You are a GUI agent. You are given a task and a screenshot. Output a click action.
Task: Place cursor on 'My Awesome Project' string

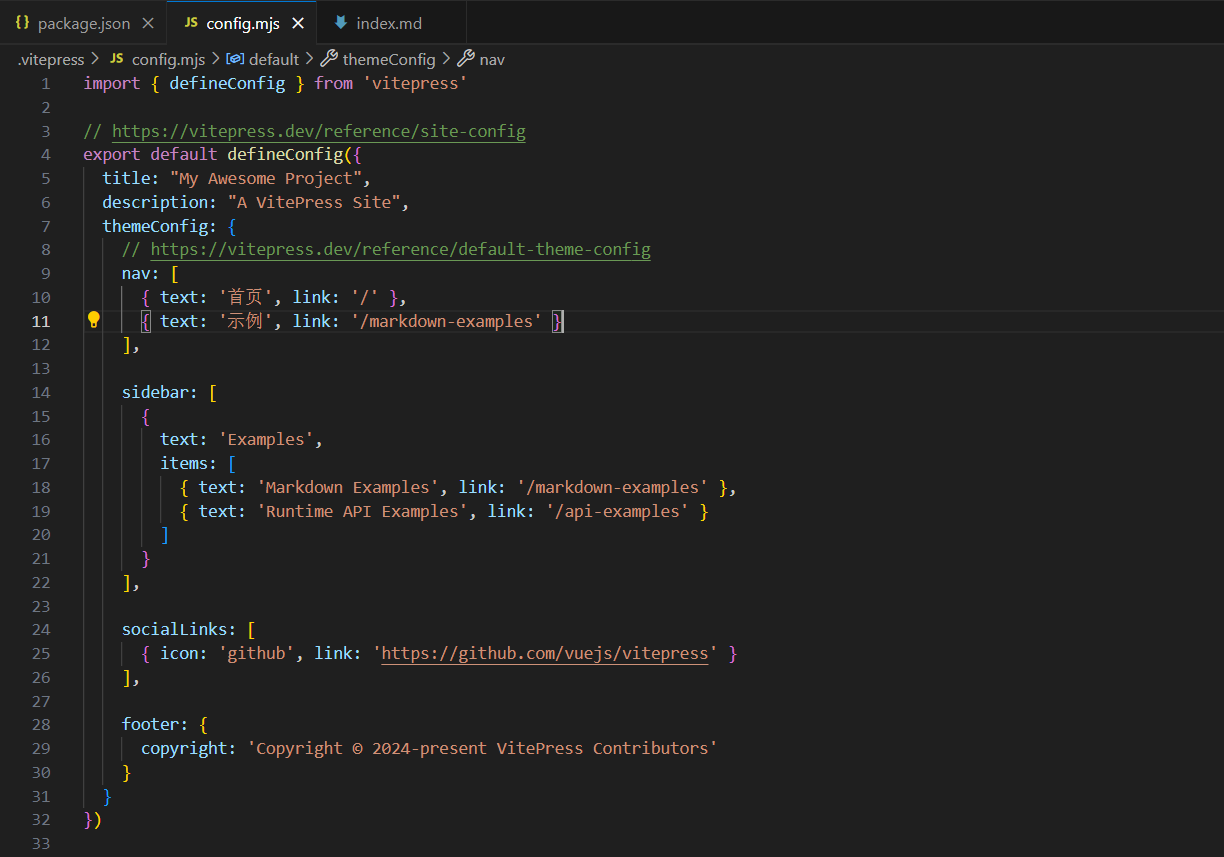pyautogui.click(x=265, y=178)
